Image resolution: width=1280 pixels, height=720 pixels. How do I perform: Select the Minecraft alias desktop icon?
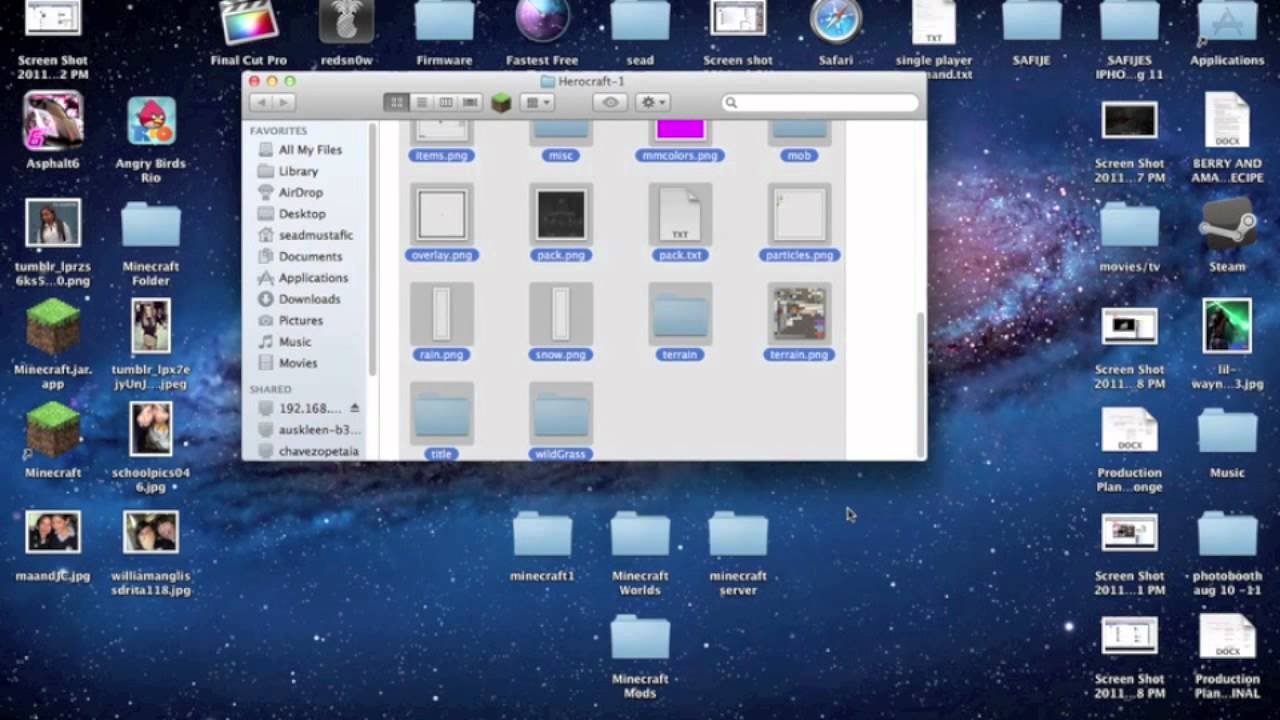tap(53, 430)
